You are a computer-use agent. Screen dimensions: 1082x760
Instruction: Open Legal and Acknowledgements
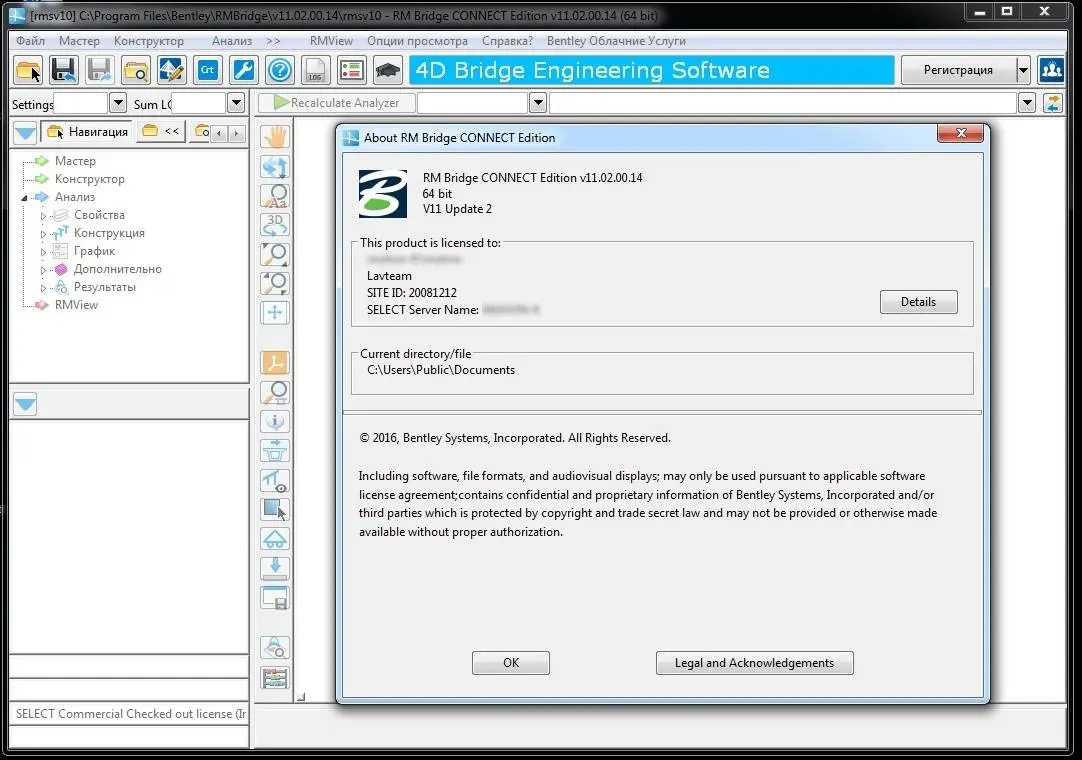tap(754, 663)
